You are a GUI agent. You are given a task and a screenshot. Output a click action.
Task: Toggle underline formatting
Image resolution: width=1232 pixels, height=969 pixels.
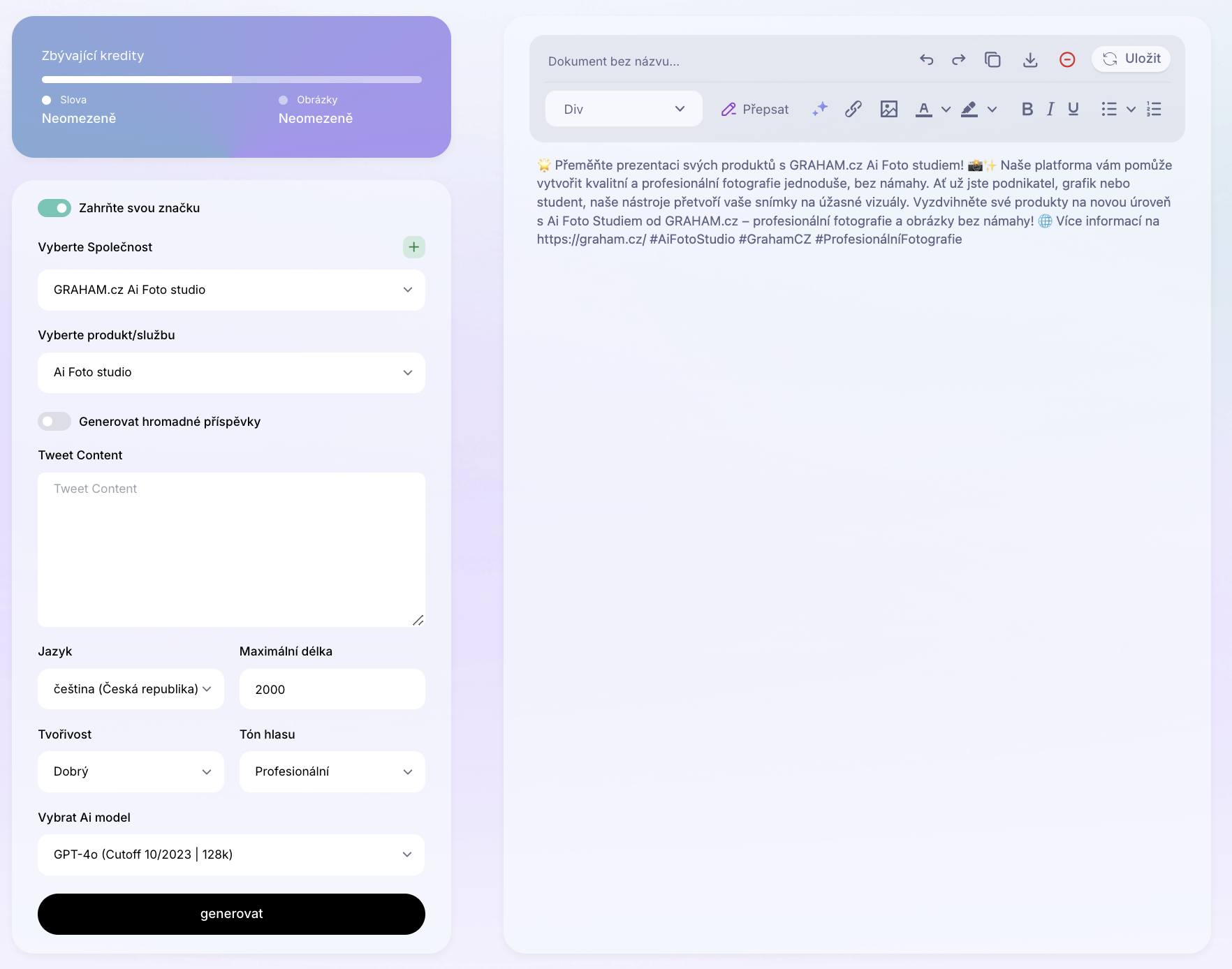coord(1073,109)
